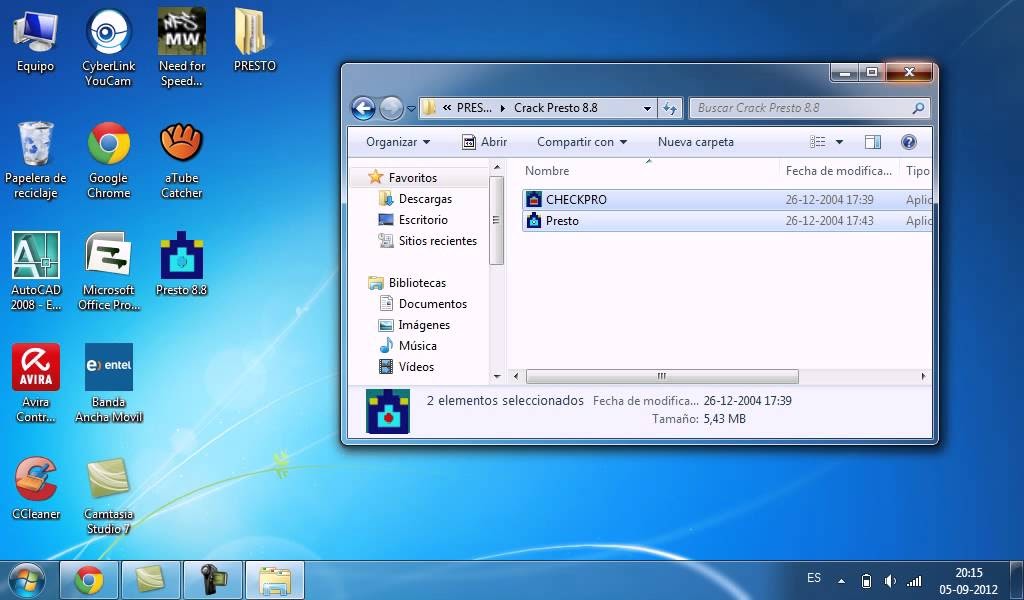
Task: Open Vídeos library
Action: coord(416,366)
